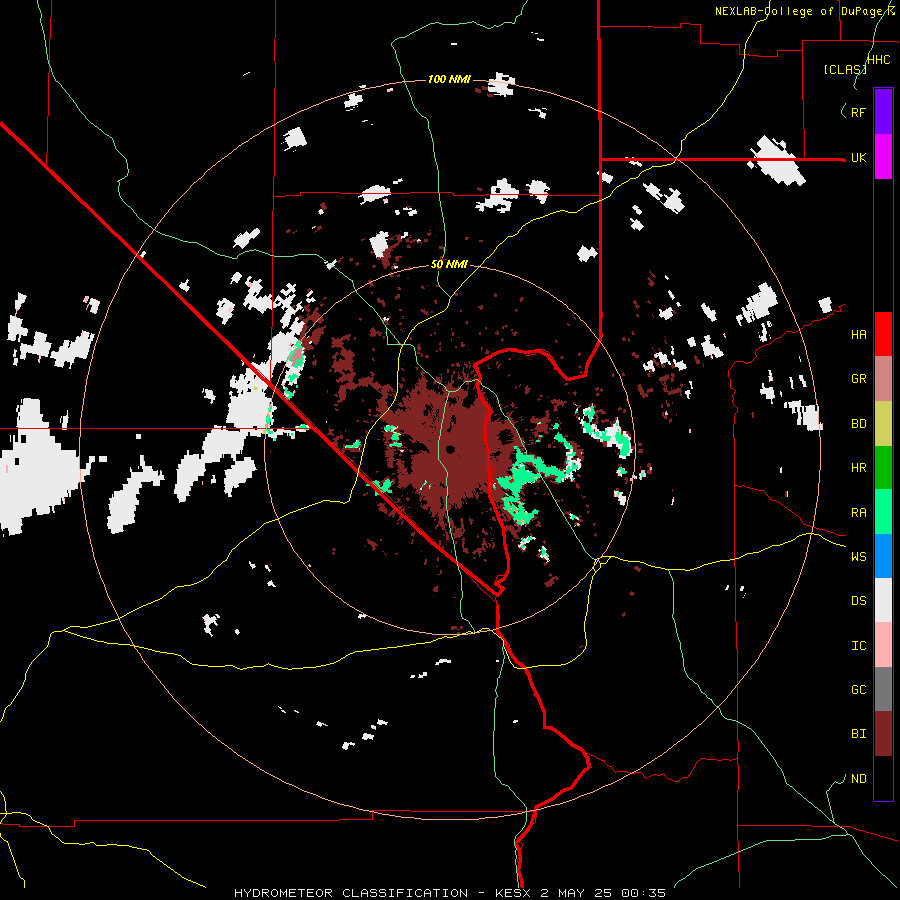Select the IC pink legend swatch

(883, 645)
